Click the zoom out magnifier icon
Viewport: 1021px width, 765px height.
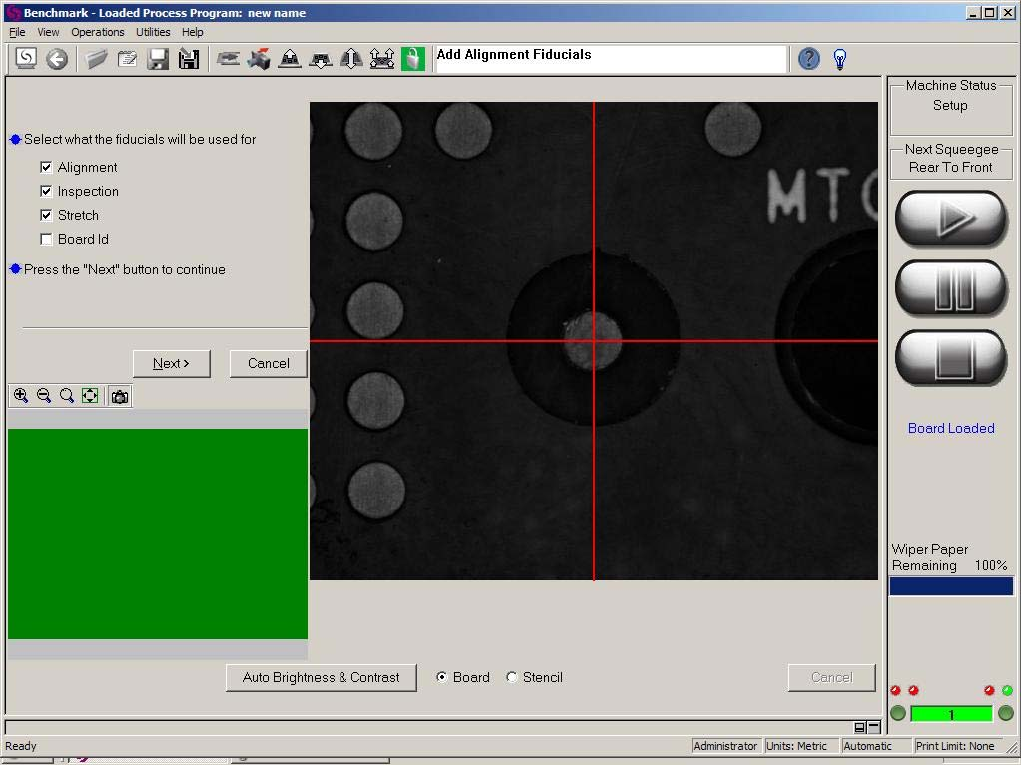pos(44,396)
